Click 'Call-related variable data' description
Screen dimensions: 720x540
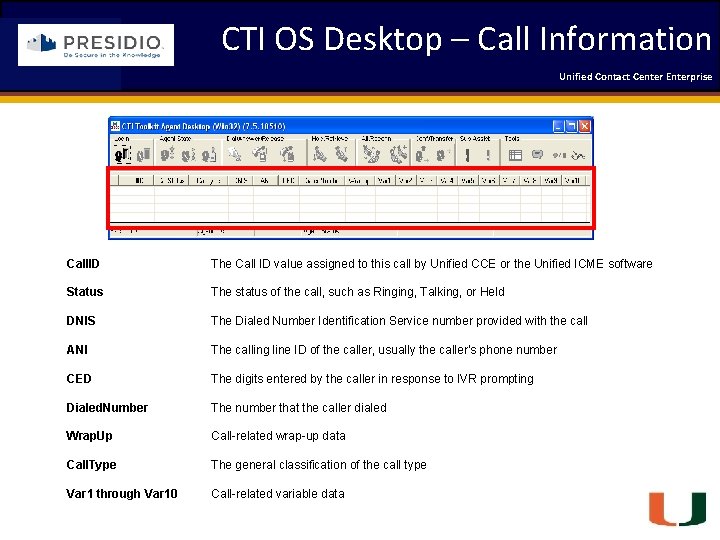[278, 494]
